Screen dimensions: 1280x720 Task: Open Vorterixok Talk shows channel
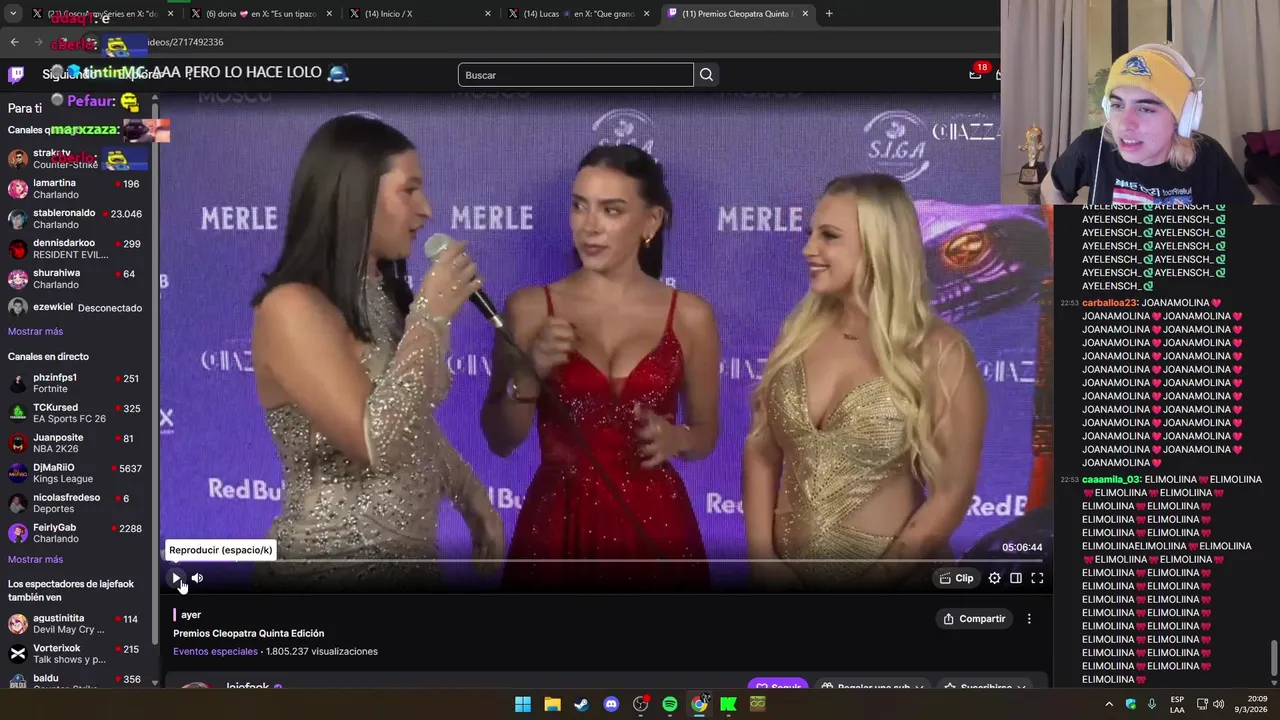coord(78,655)
